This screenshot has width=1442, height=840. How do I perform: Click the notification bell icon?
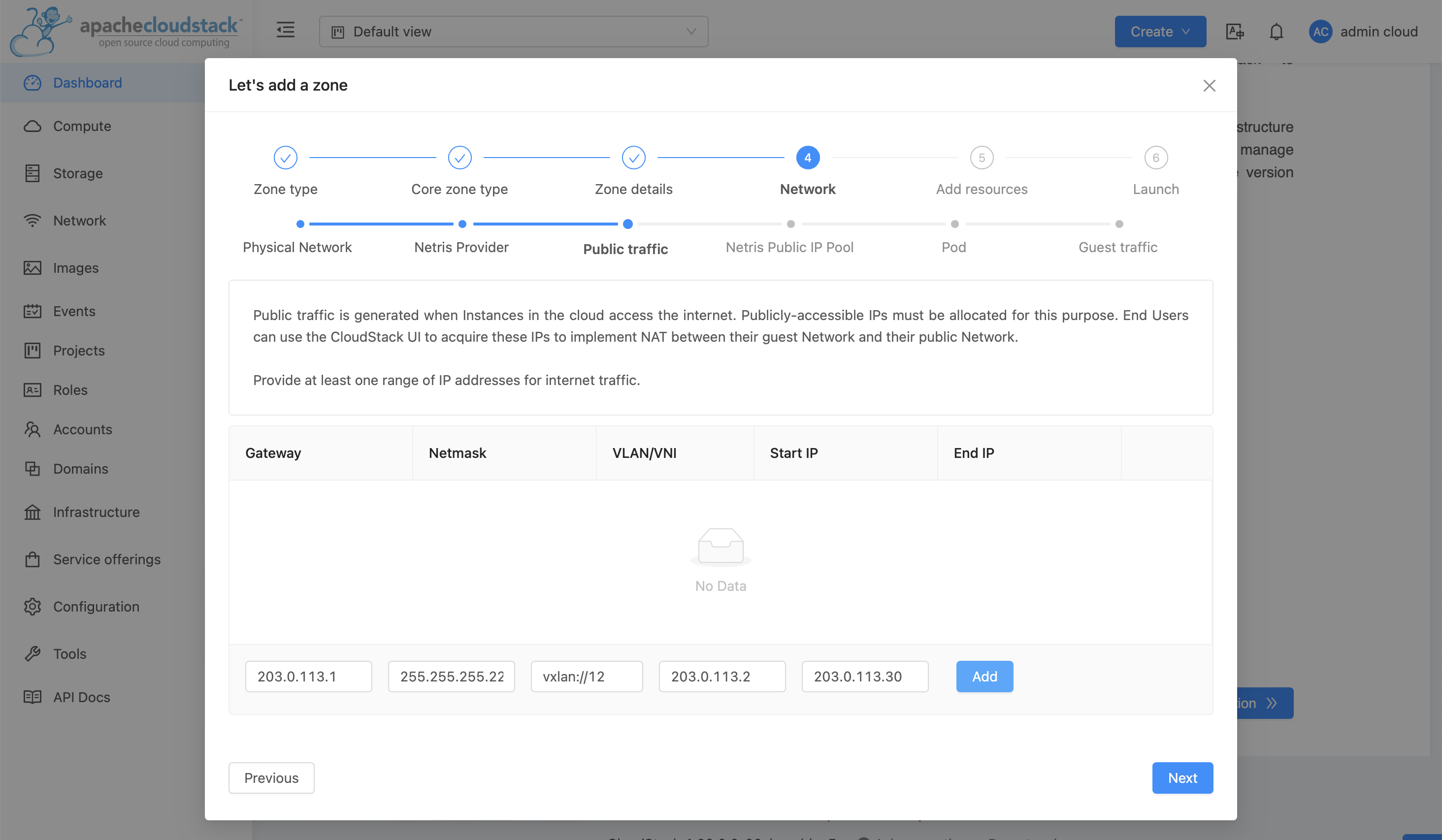1276,32
